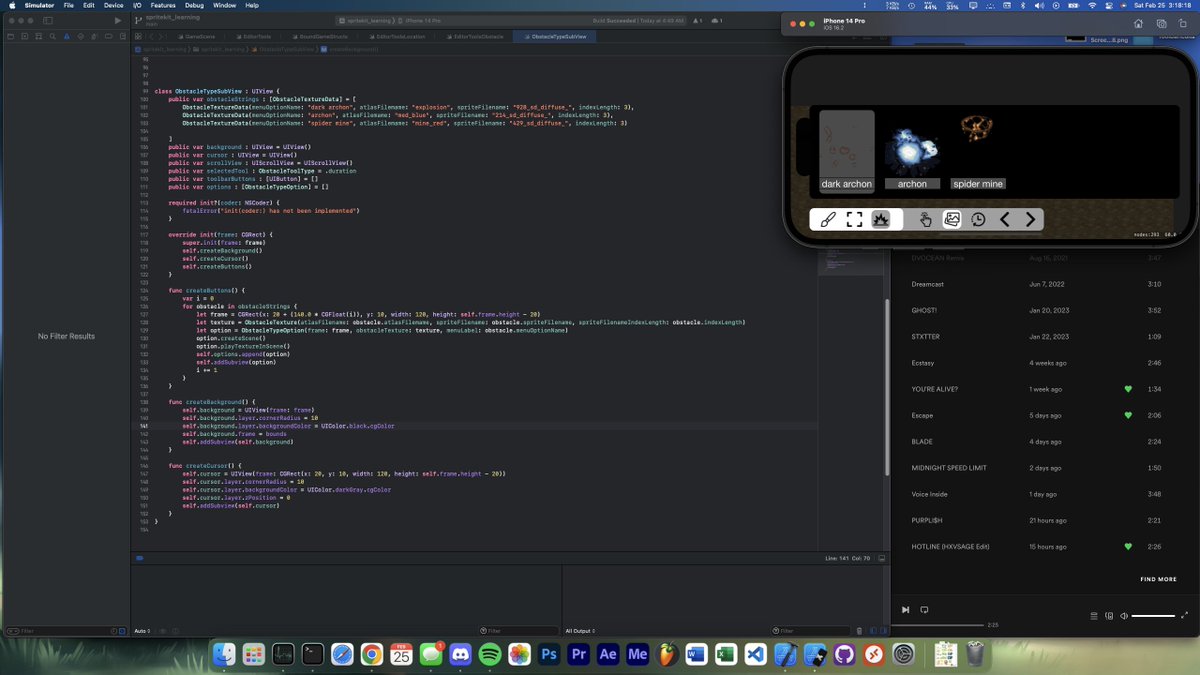This screenshot has width=1200, height=675.
Task: Skip to next track in Spotify
Action: click(905, 609)
